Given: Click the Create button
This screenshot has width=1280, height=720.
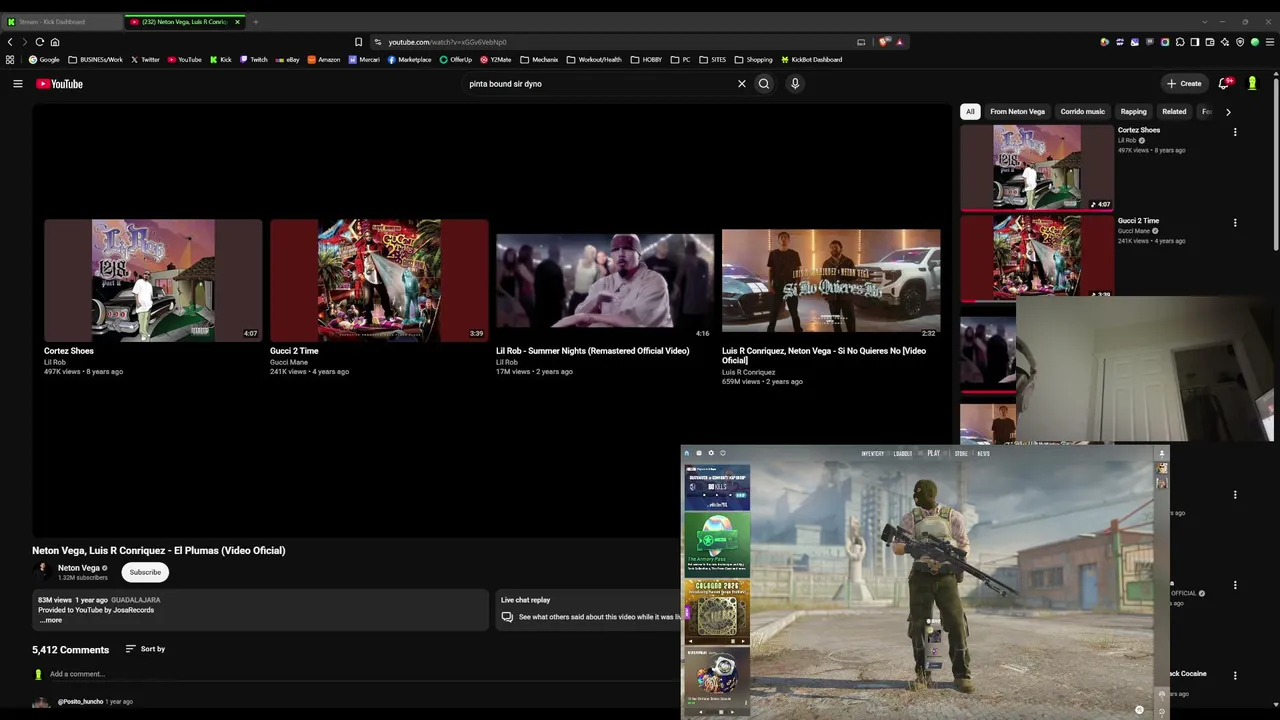Looking at the screenshot, I should (1184, 84).
